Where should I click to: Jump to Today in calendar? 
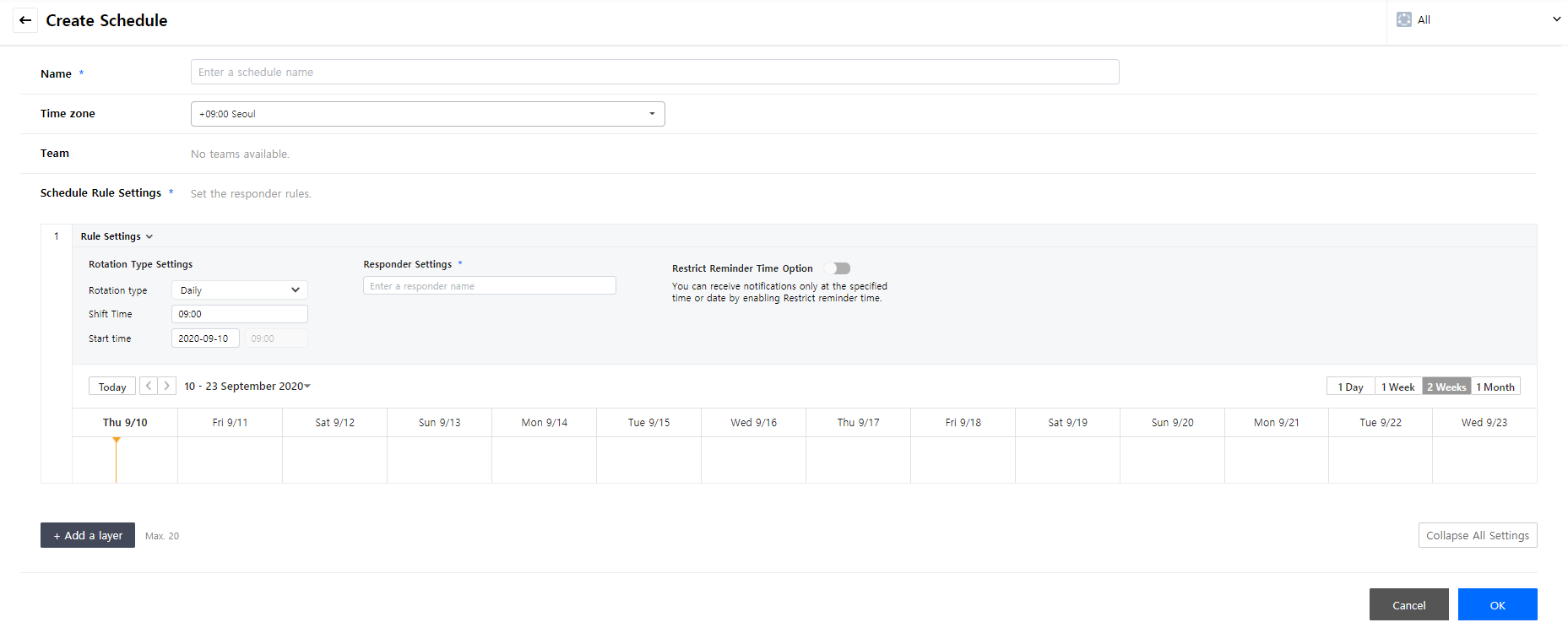click(112, 387)
